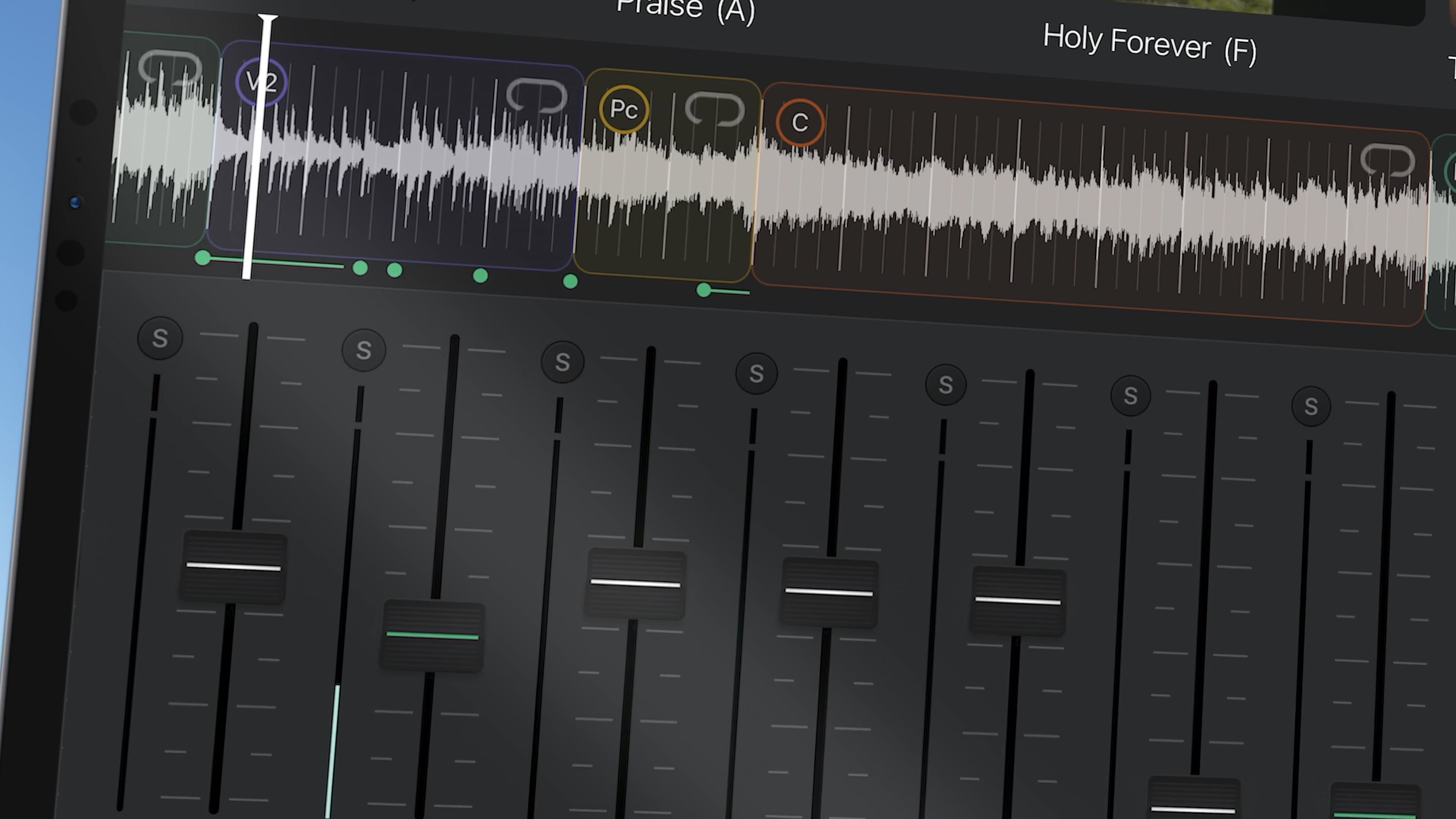Screen dimensions: 1456x819
Task: Toggle the loop icon in the C section
Action: [x=1388, y=160]
